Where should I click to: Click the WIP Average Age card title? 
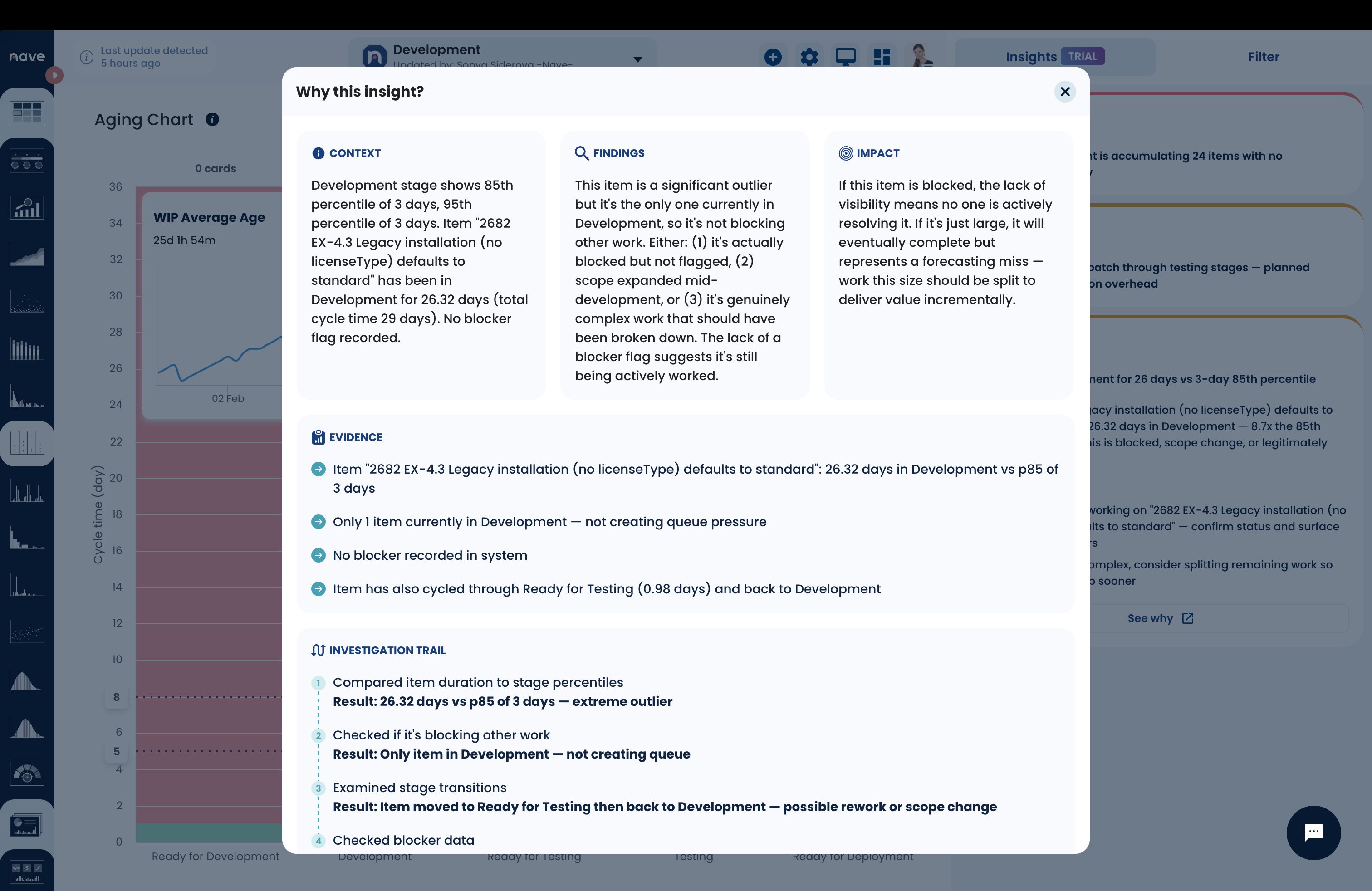[x=209, y=217]
